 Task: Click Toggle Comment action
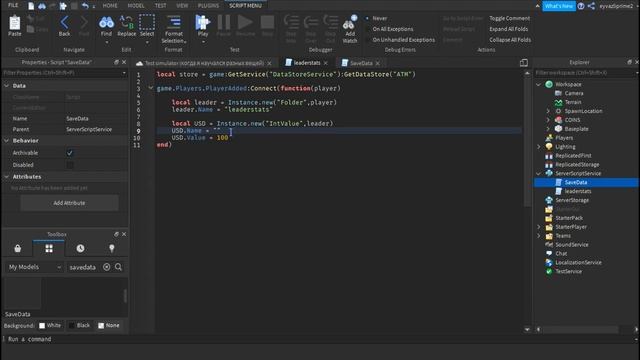click(x=509, y=18)
